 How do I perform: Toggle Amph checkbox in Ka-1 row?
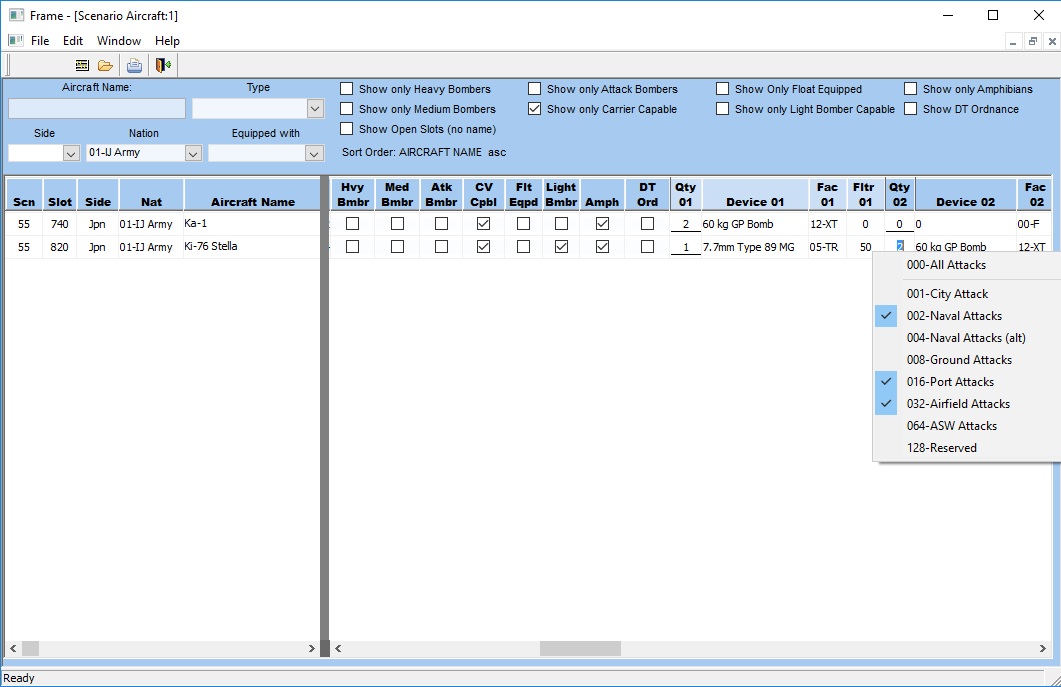click(x=602, y=223)
